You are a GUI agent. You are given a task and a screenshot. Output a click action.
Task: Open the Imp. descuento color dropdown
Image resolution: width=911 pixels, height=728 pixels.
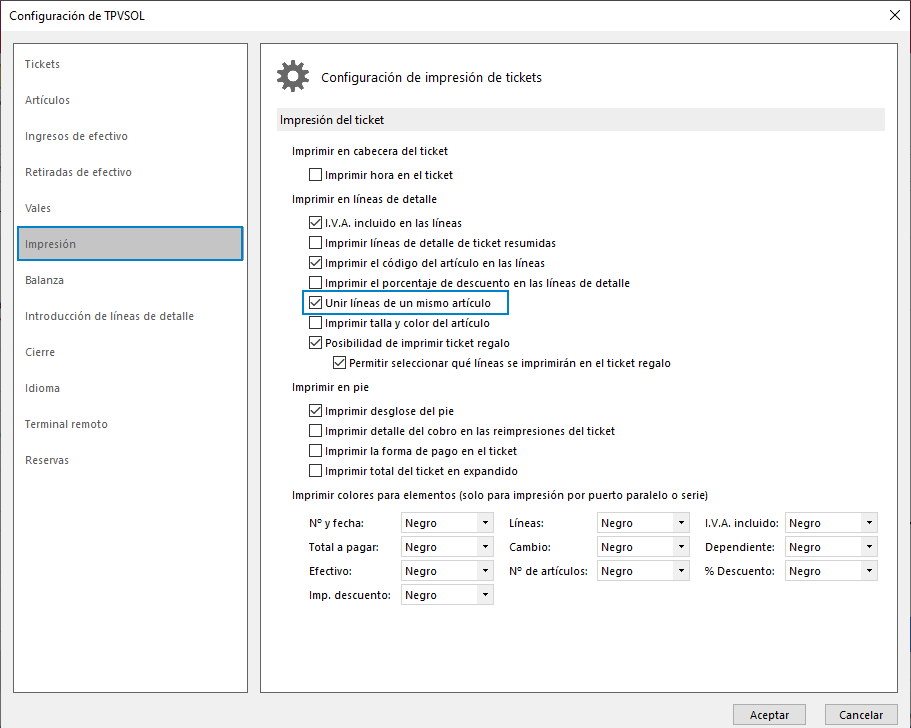point(447,595)
